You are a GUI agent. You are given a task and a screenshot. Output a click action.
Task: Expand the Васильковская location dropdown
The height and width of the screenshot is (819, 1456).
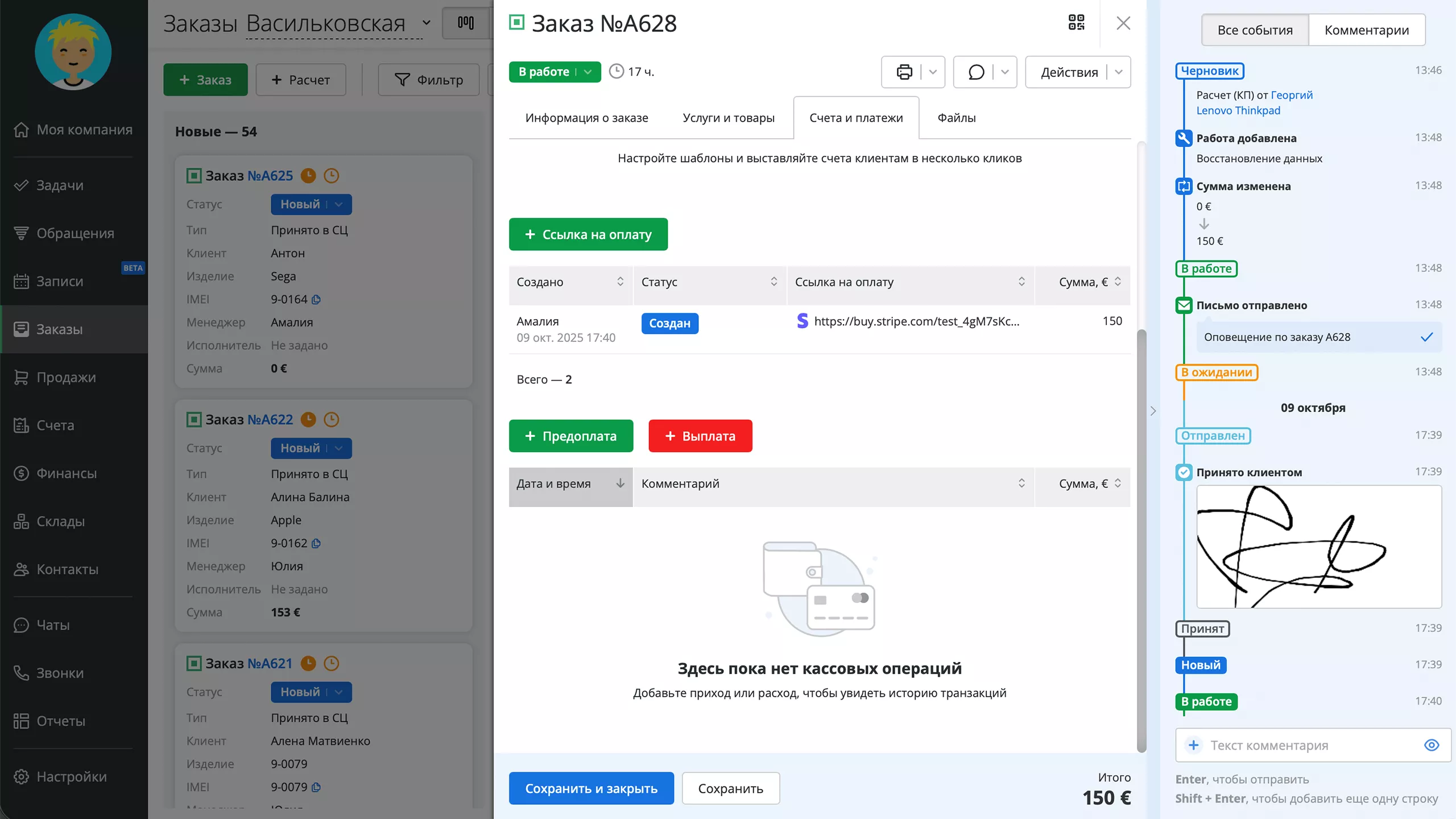426,23
